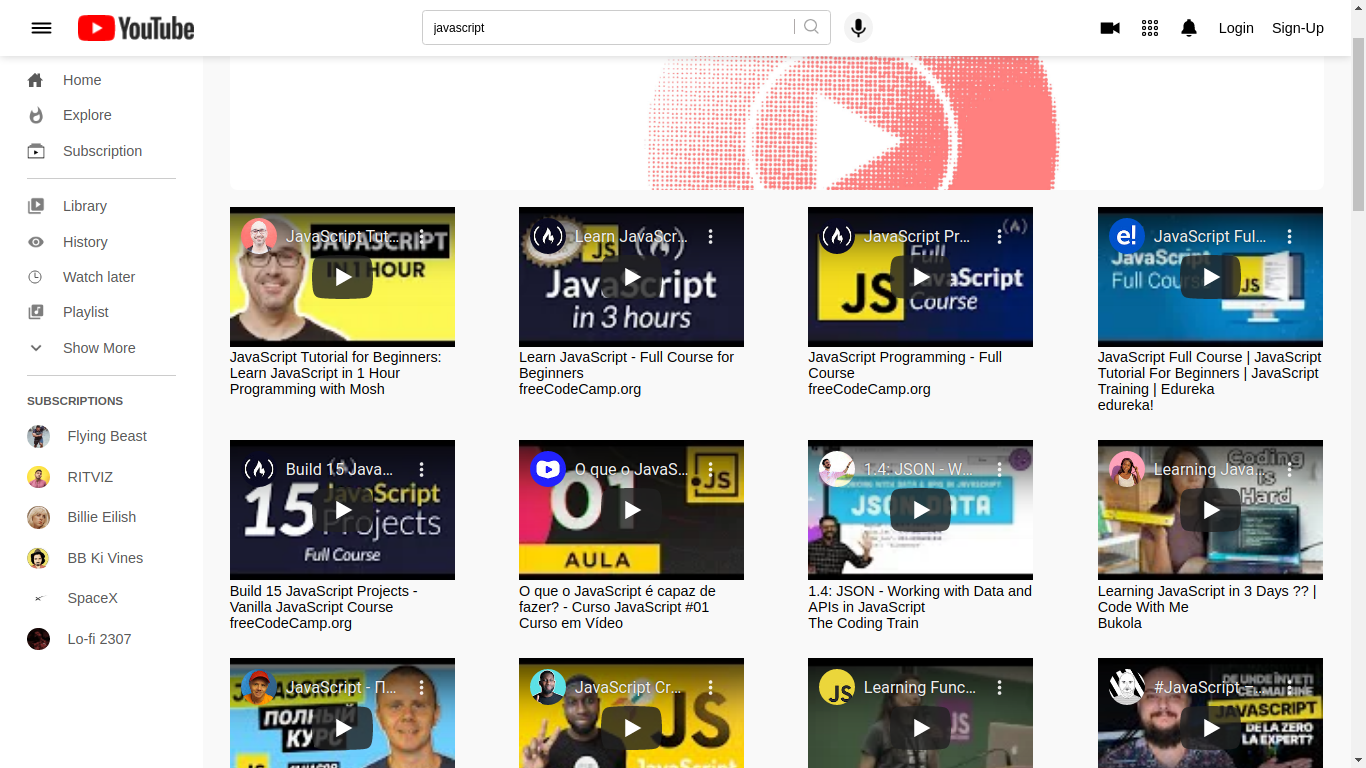Image resolution: width=1366 pixels, height=768 pixels.
Task: Open options on 1.4: JSON video
Action: click(1000, 469)
